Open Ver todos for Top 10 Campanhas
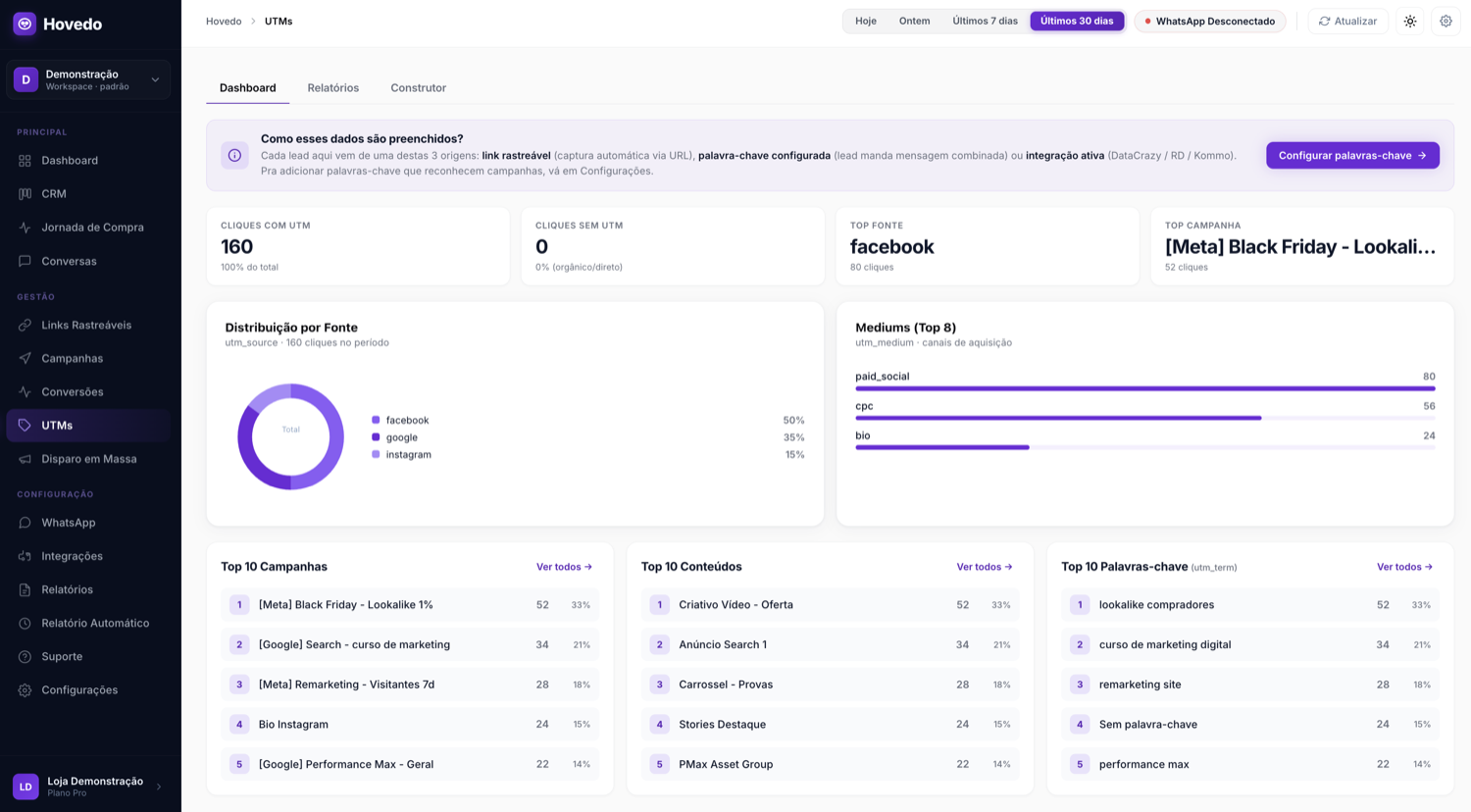 tap(564, 567)
